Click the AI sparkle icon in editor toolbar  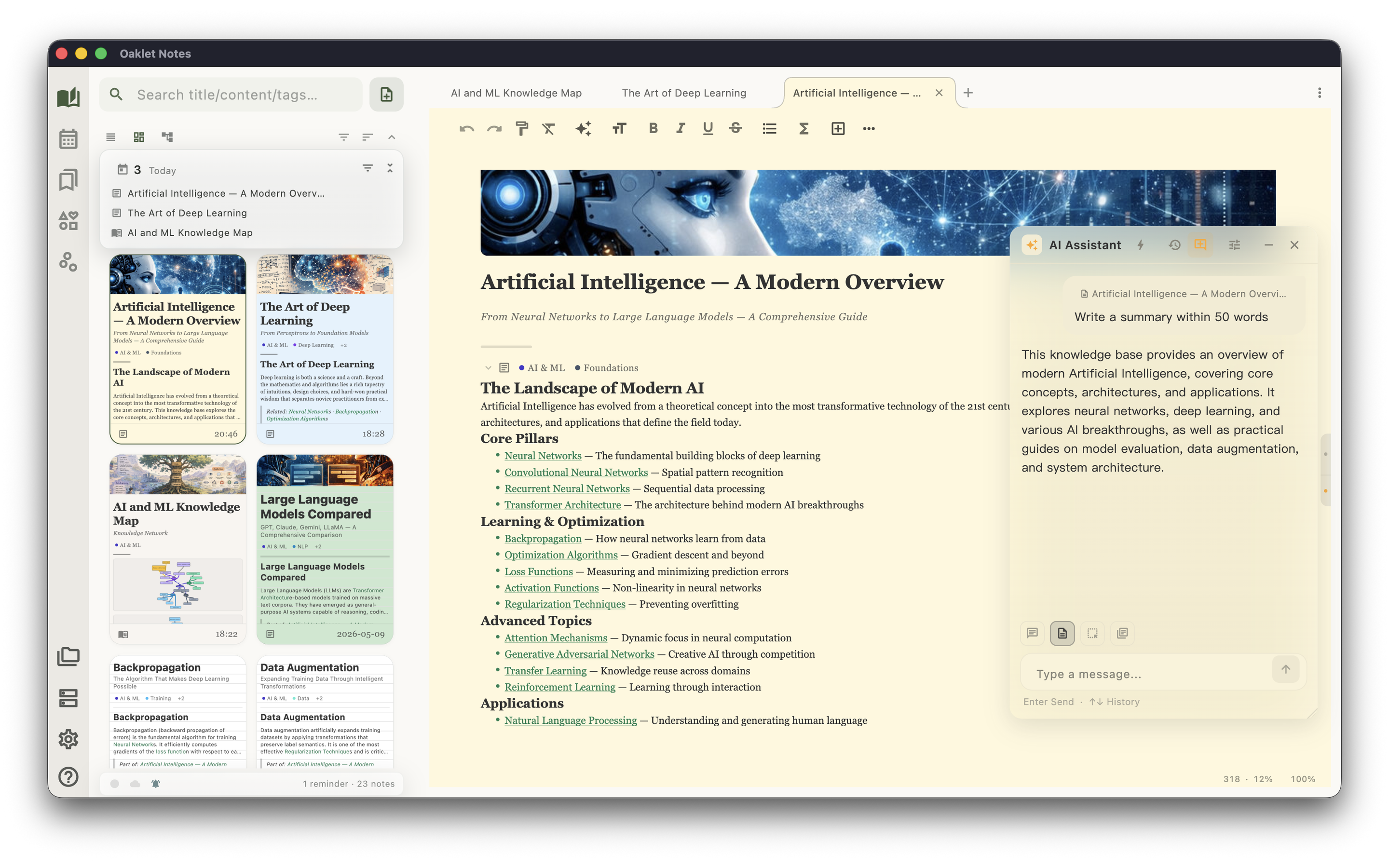584,129
